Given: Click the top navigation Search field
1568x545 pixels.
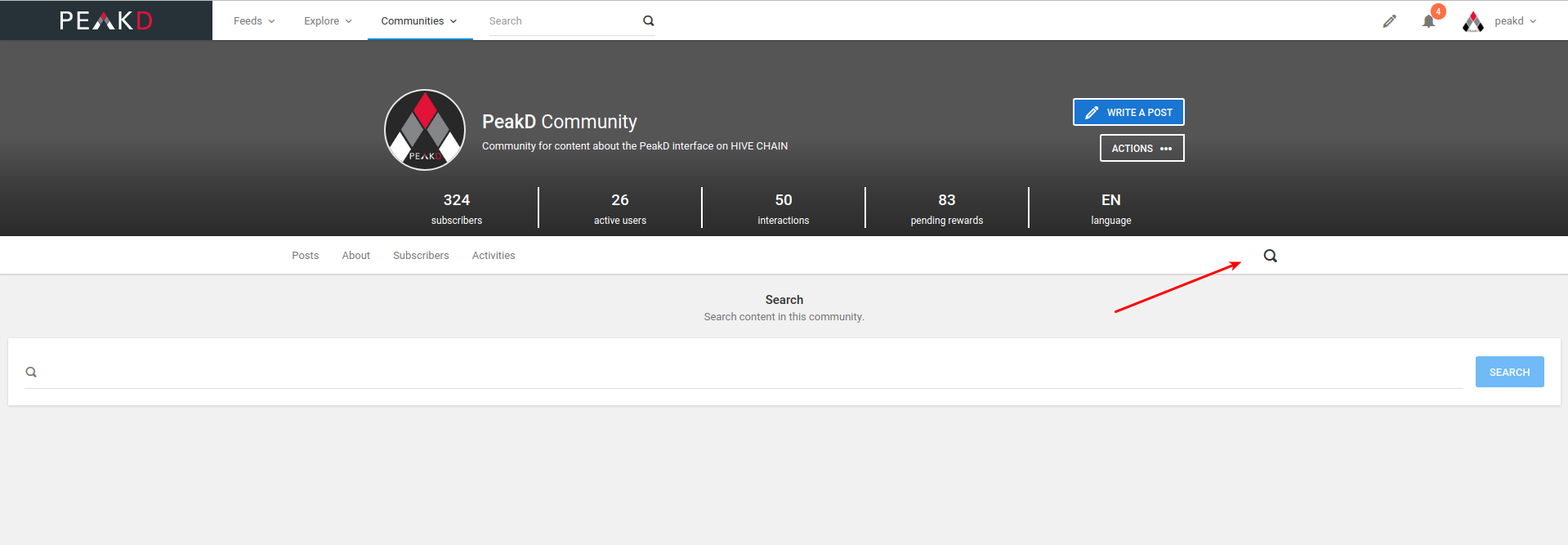Looking at the screenshot, I should (x=564, y=21).
